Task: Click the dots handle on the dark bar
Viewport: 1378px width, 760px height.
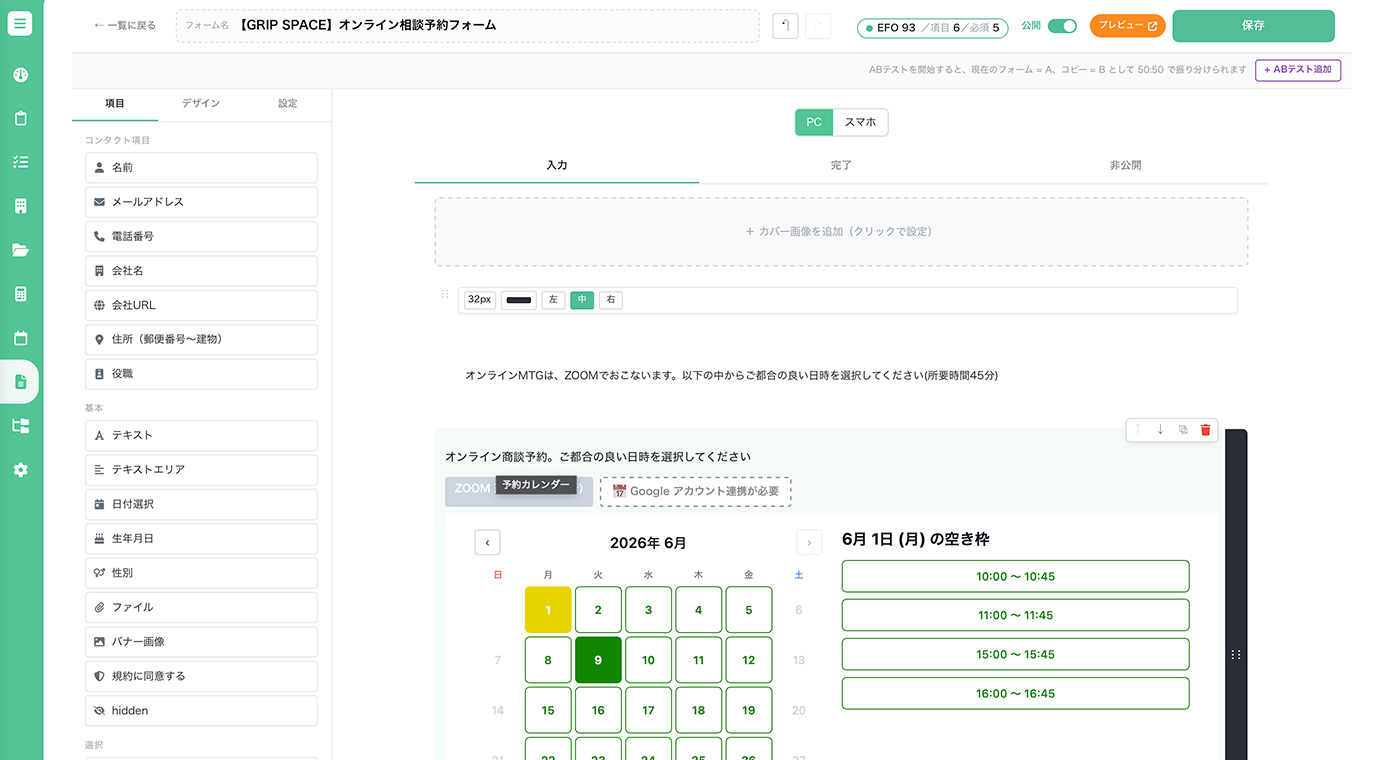Action: [1236, 655]
